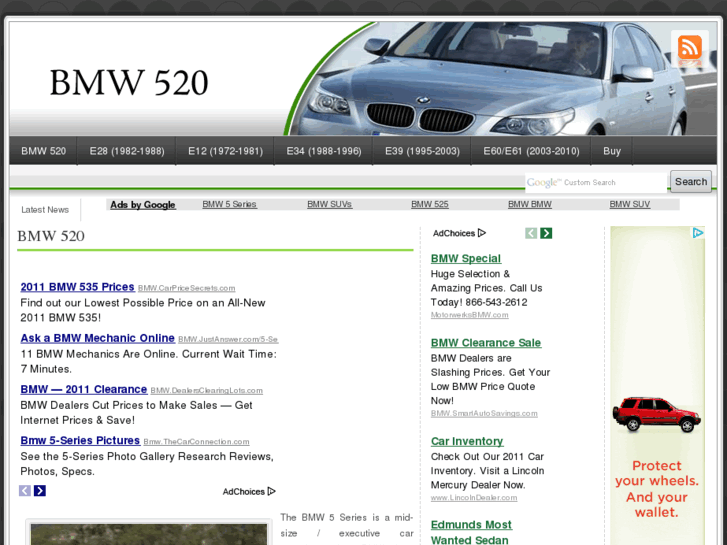
Task: Open Bmw 5-Series Pictures link
Action: coord(80,440)
